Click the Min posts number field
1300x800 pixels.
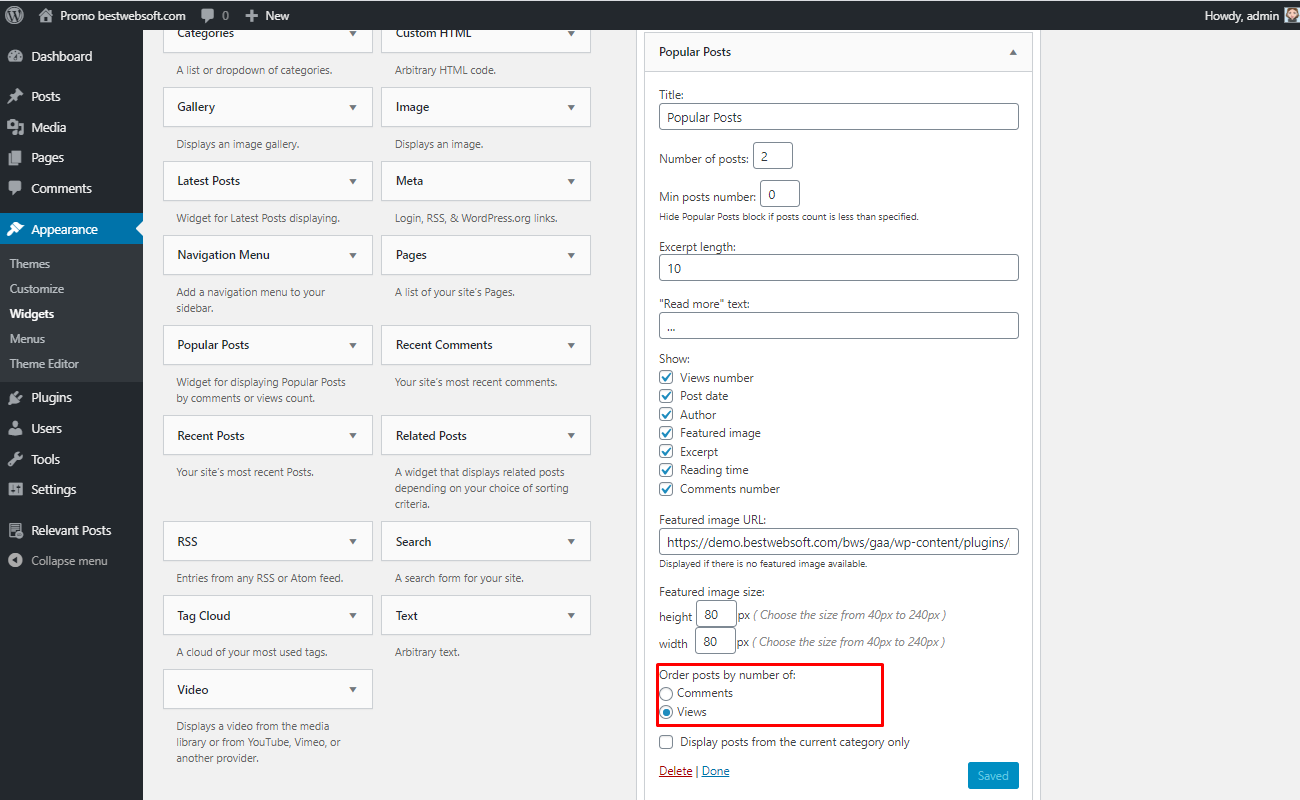[780, 194]
